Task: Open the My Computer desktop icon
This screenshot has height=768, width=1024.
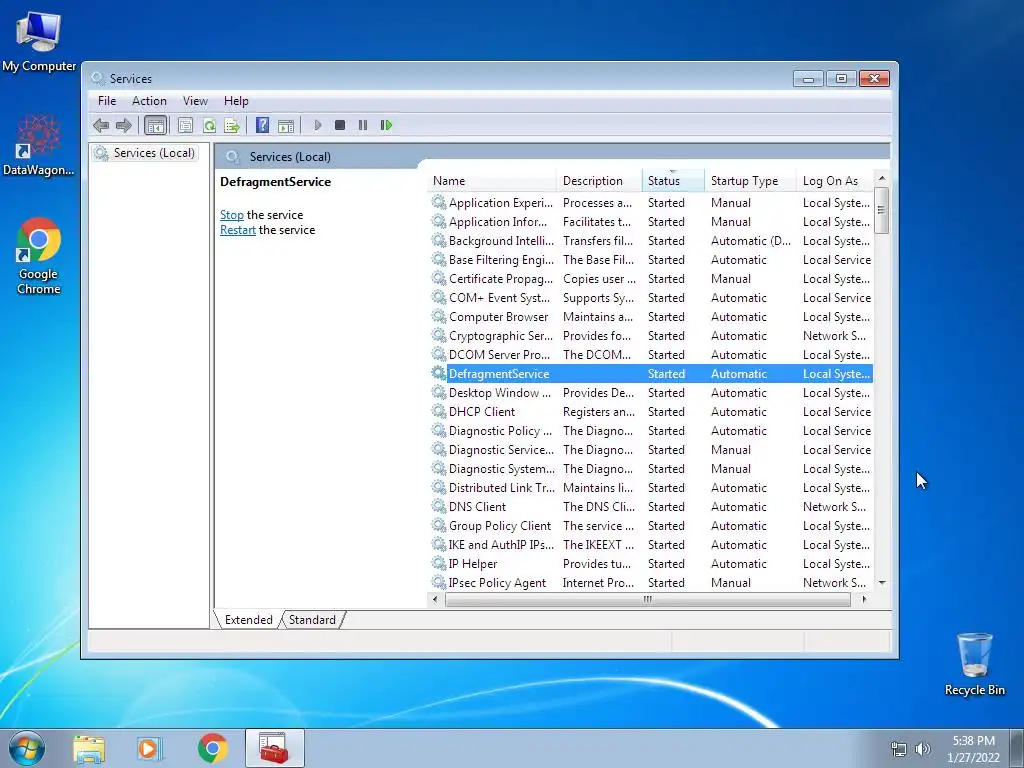Action: coord(39,40)
